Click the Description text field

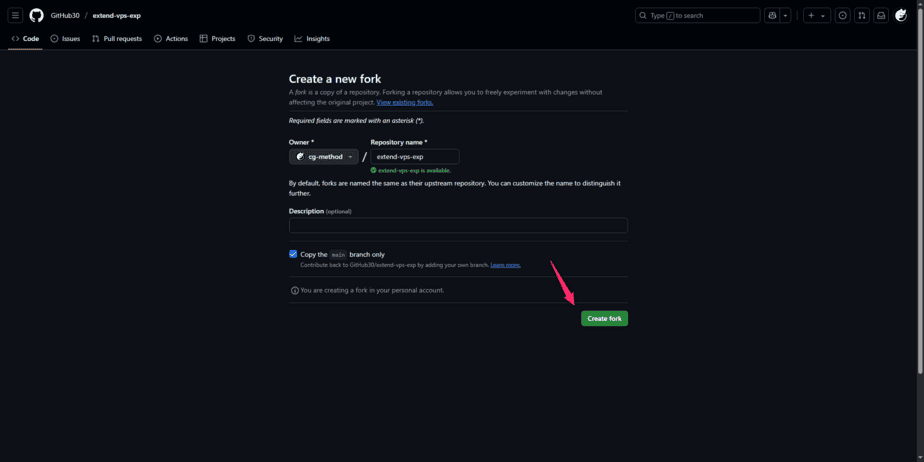point(458,226)
